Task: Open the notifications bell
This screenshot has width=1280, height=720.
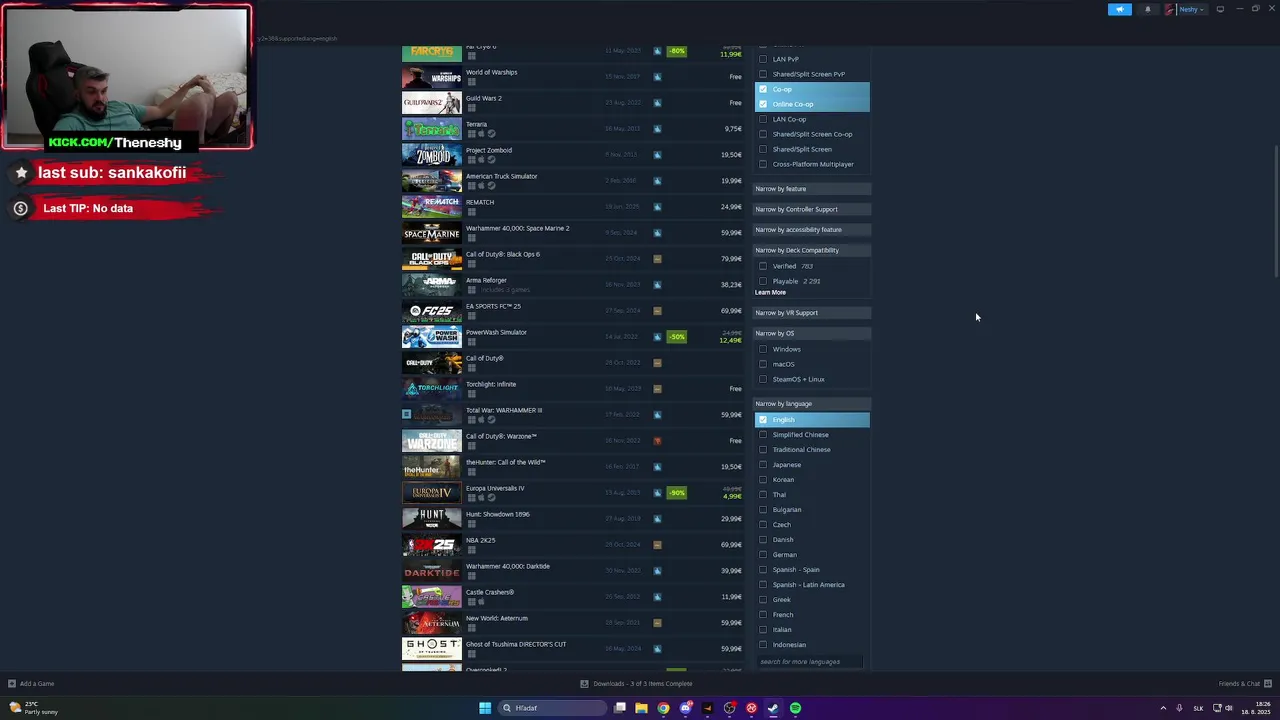Action: click(x=1147, y=9)
